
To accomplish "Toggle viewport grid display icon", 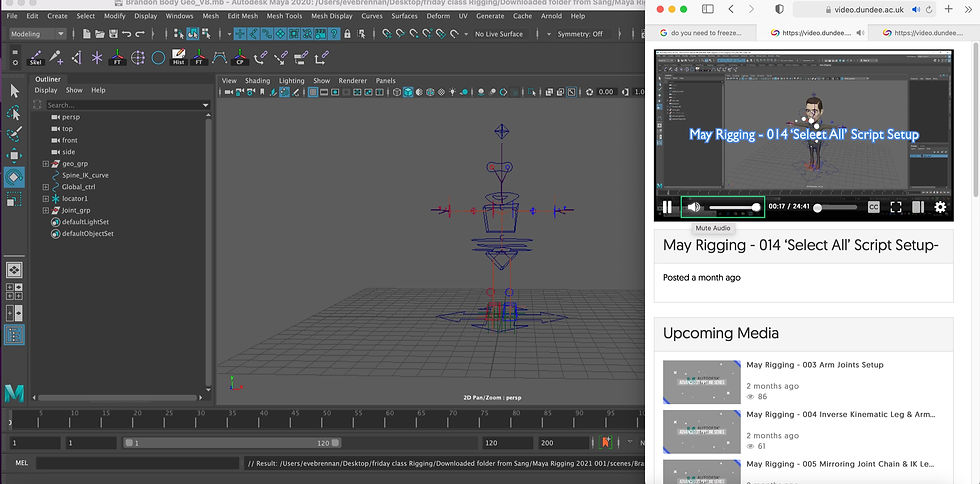I will click(x=314, y=92).
